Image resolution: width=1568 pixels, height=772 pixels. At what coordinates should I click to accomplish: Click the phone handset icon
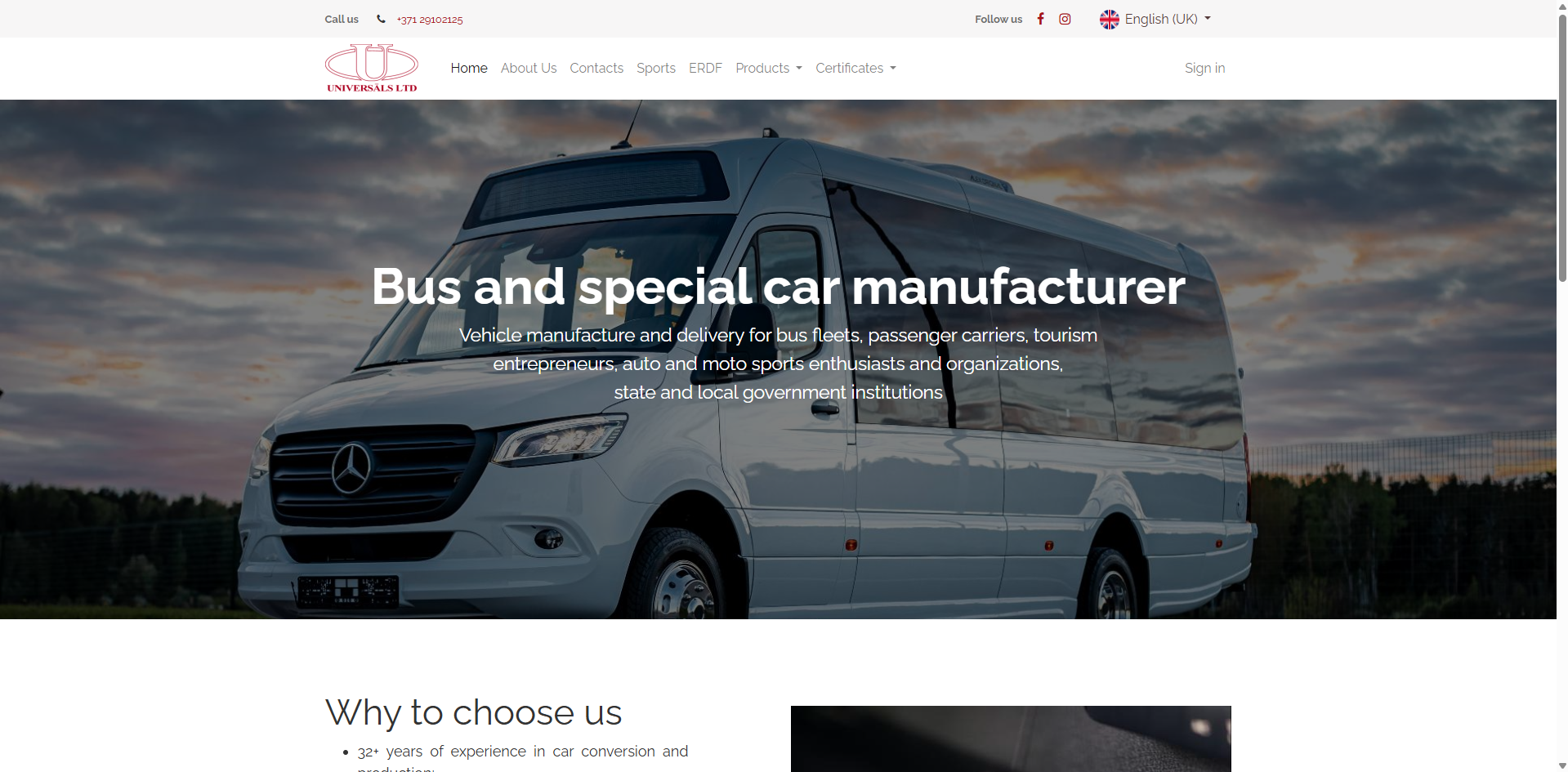pos(381,19)
